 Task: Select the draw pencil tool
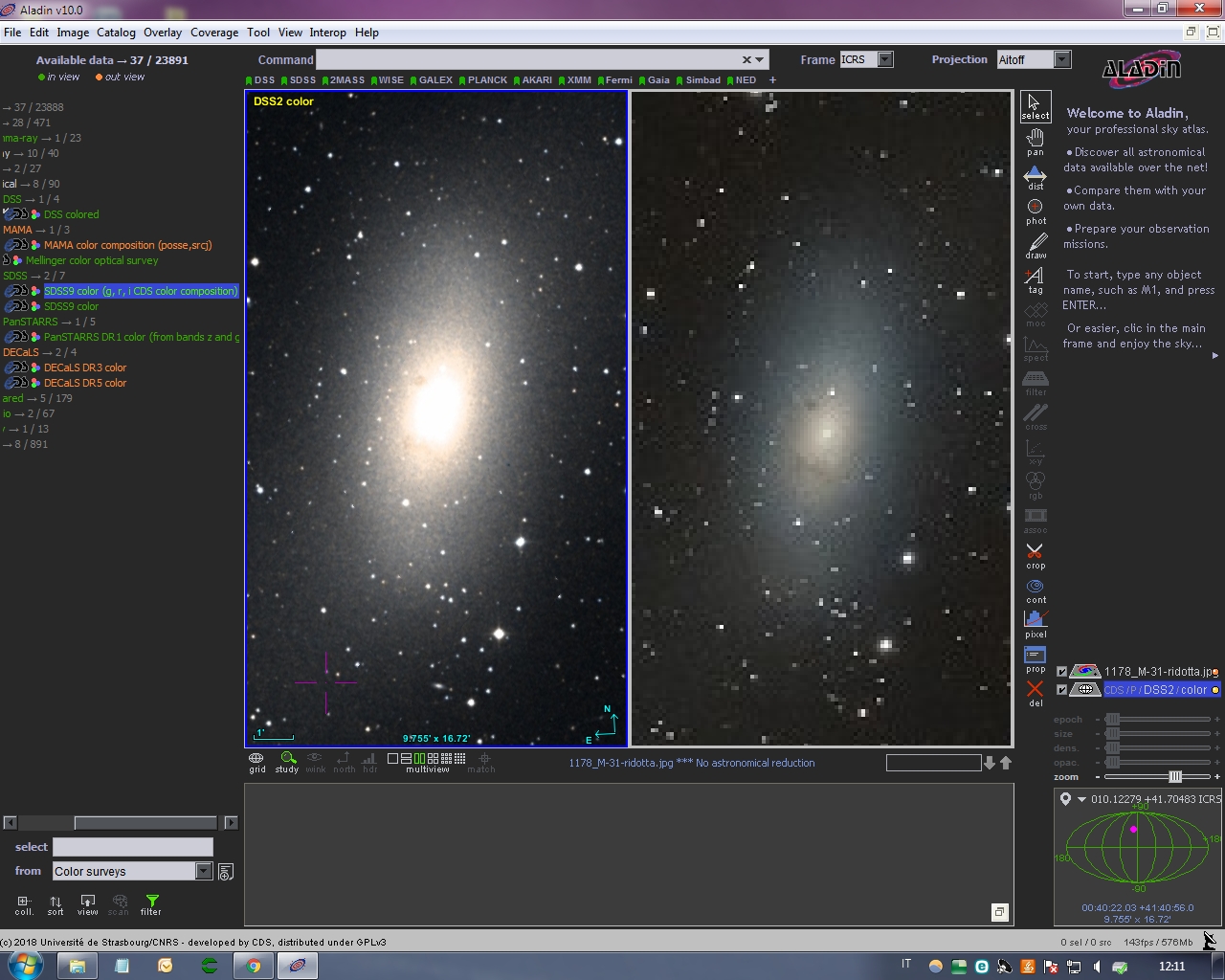[1036, 246]
